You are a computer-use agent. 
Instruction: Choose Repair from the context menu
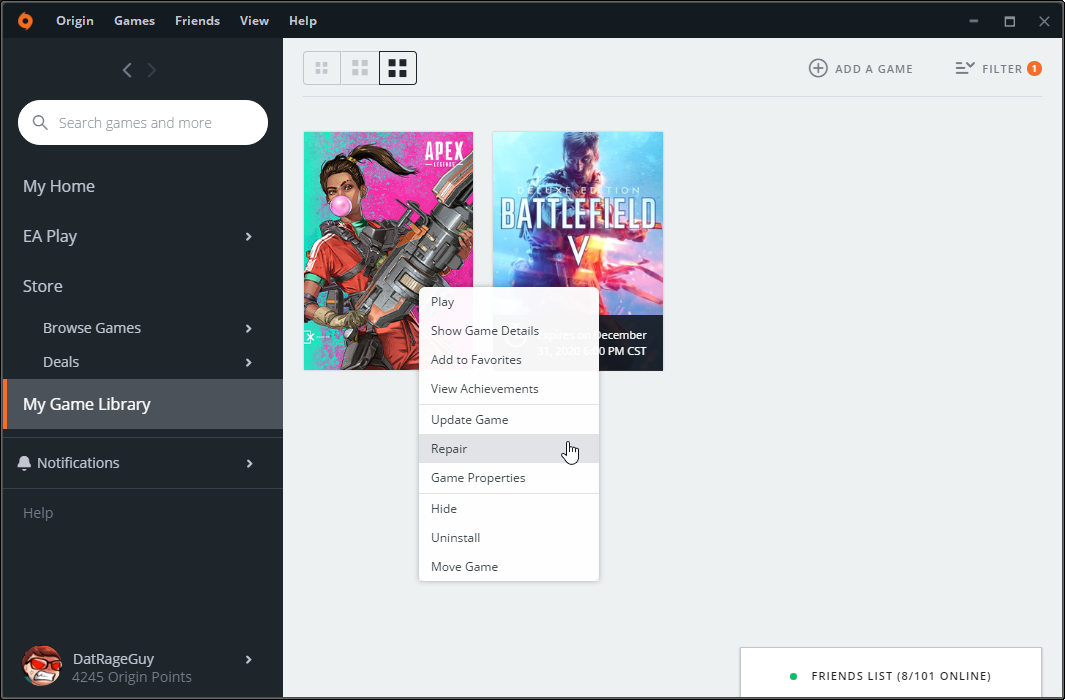click(449, 449)
